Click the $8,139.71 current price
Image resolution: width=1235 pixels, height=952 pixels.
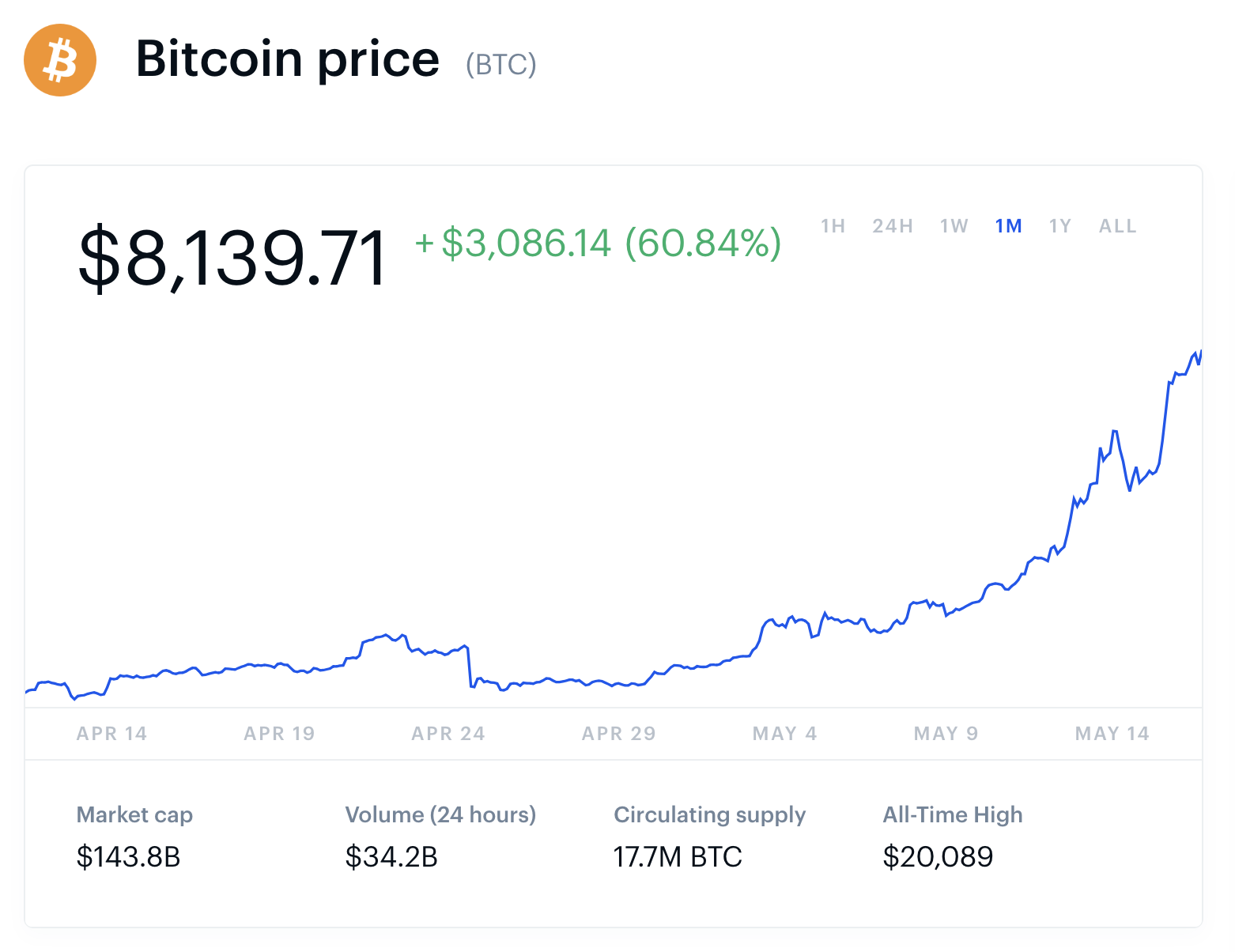pyautogui.click(x=233, y=257)
